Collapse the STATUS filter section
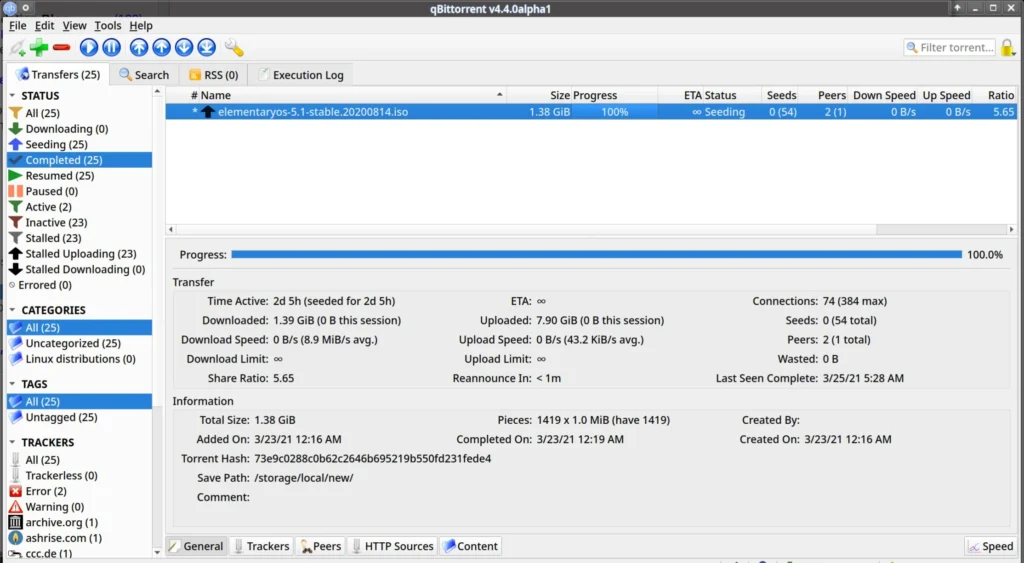1024x563 pixels. point(12,95)
